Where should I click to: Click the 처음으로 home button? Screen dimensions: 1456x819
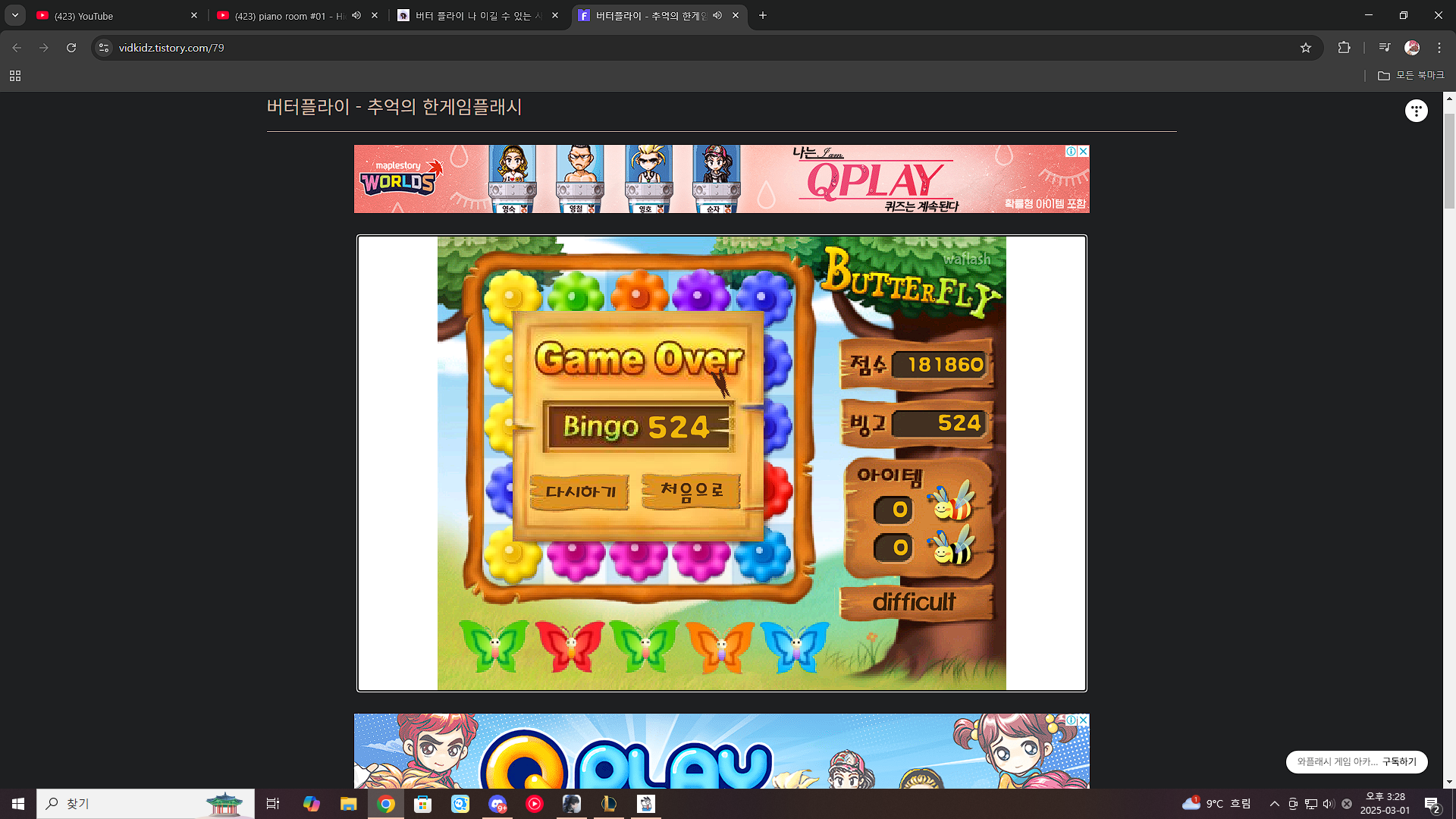click(691, 490)
